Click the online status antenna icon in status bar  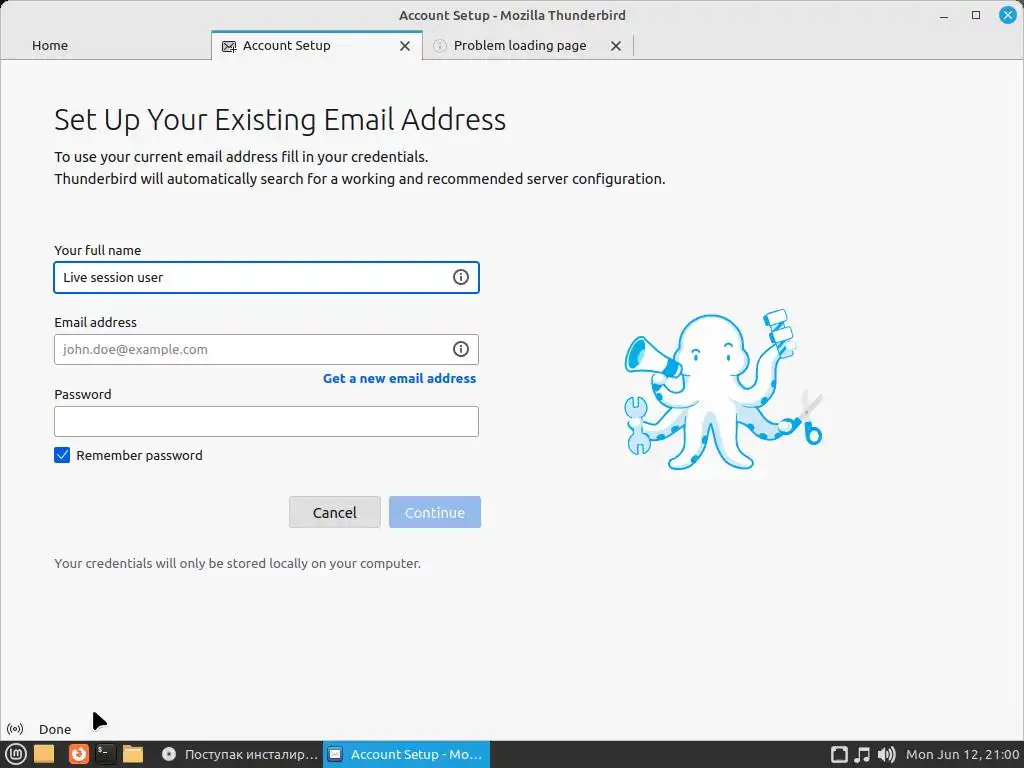pyautogui.click(x=15, y=729)
